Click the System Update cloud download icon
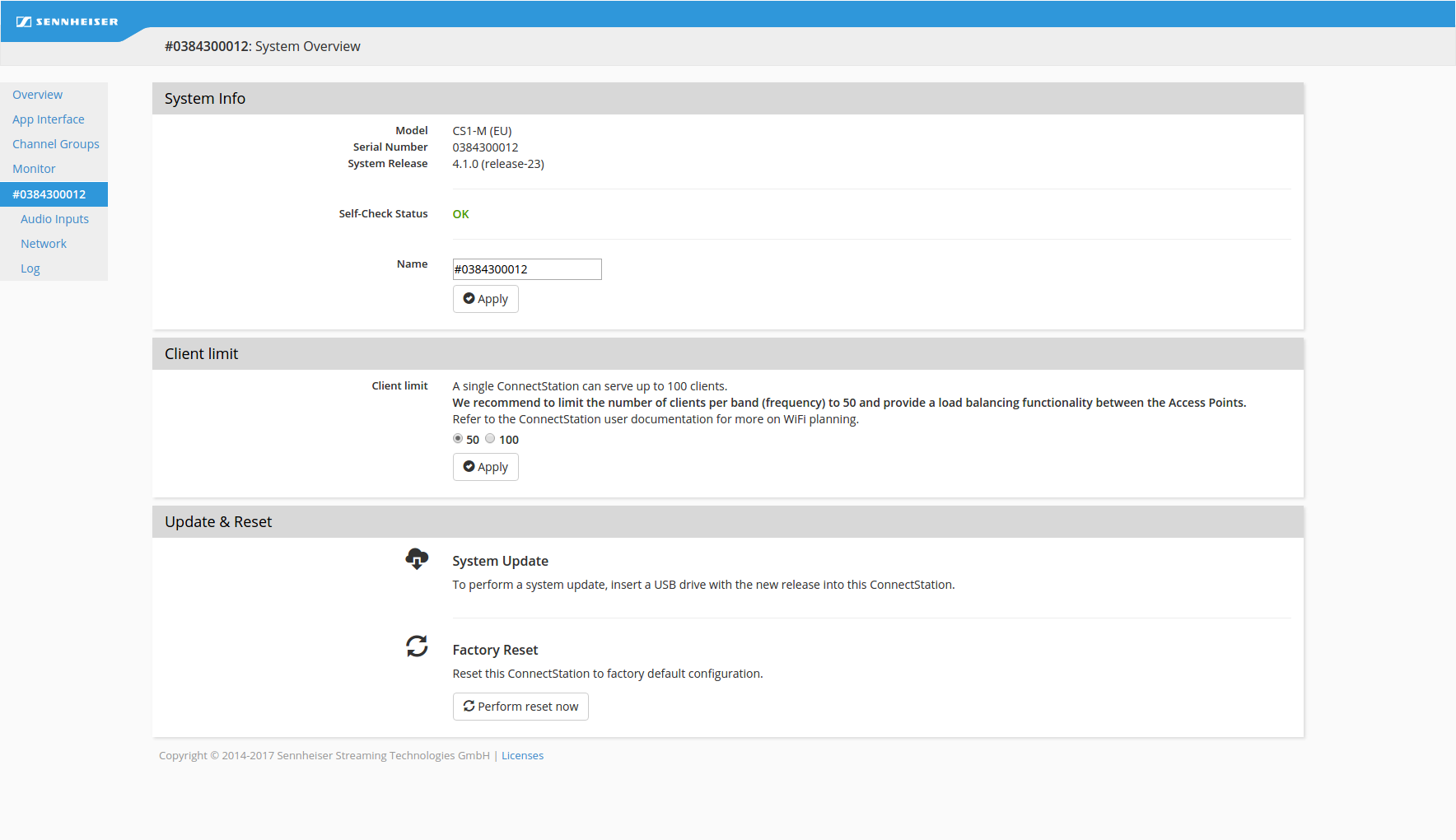 point(417,559)
